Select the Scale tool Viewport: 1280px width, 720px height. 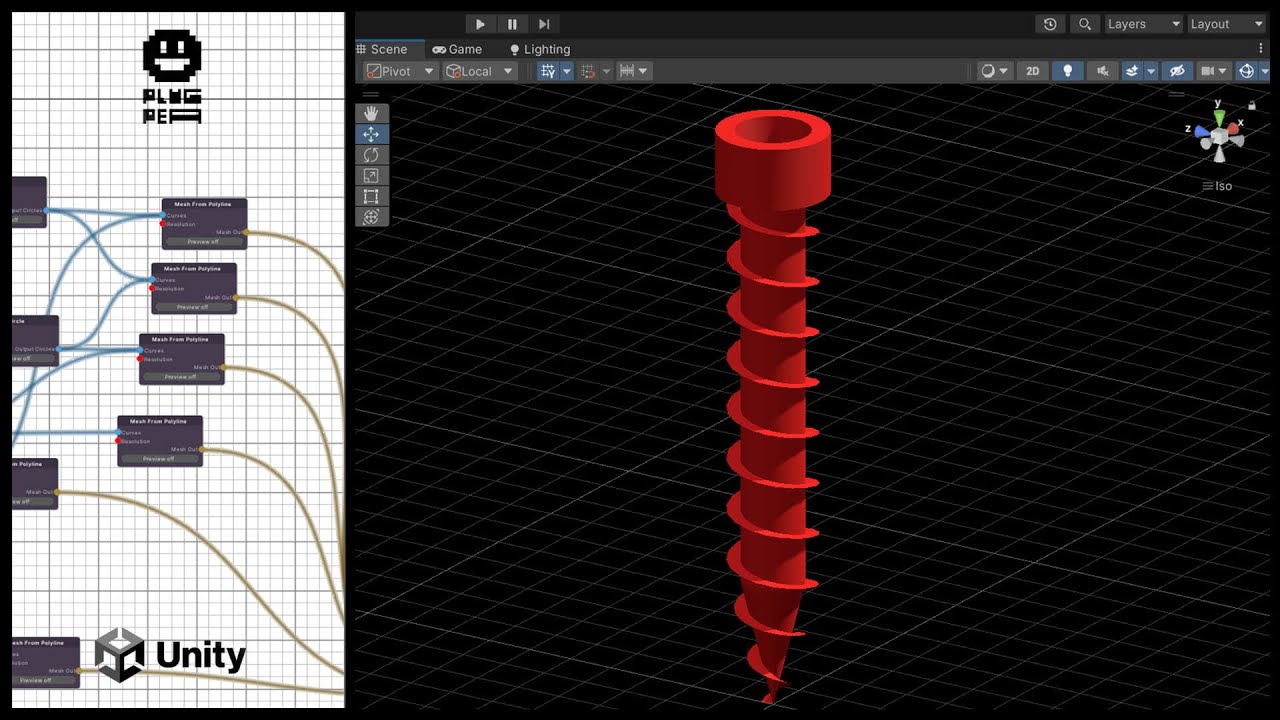point(371,176)
